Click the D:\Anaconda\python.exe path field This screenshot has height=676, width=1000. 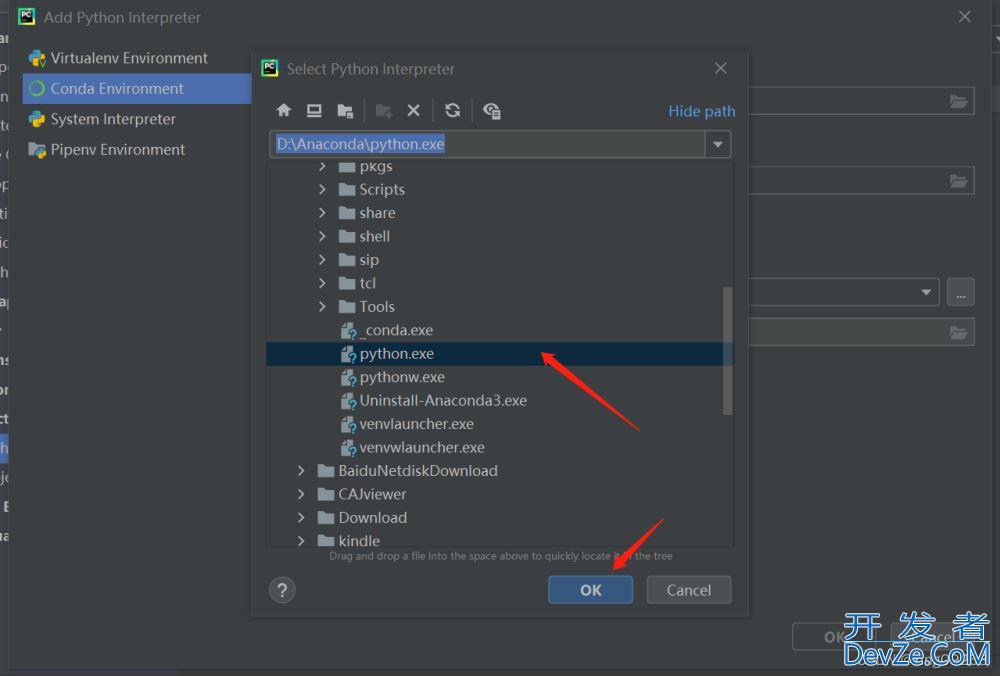(487, 144)
